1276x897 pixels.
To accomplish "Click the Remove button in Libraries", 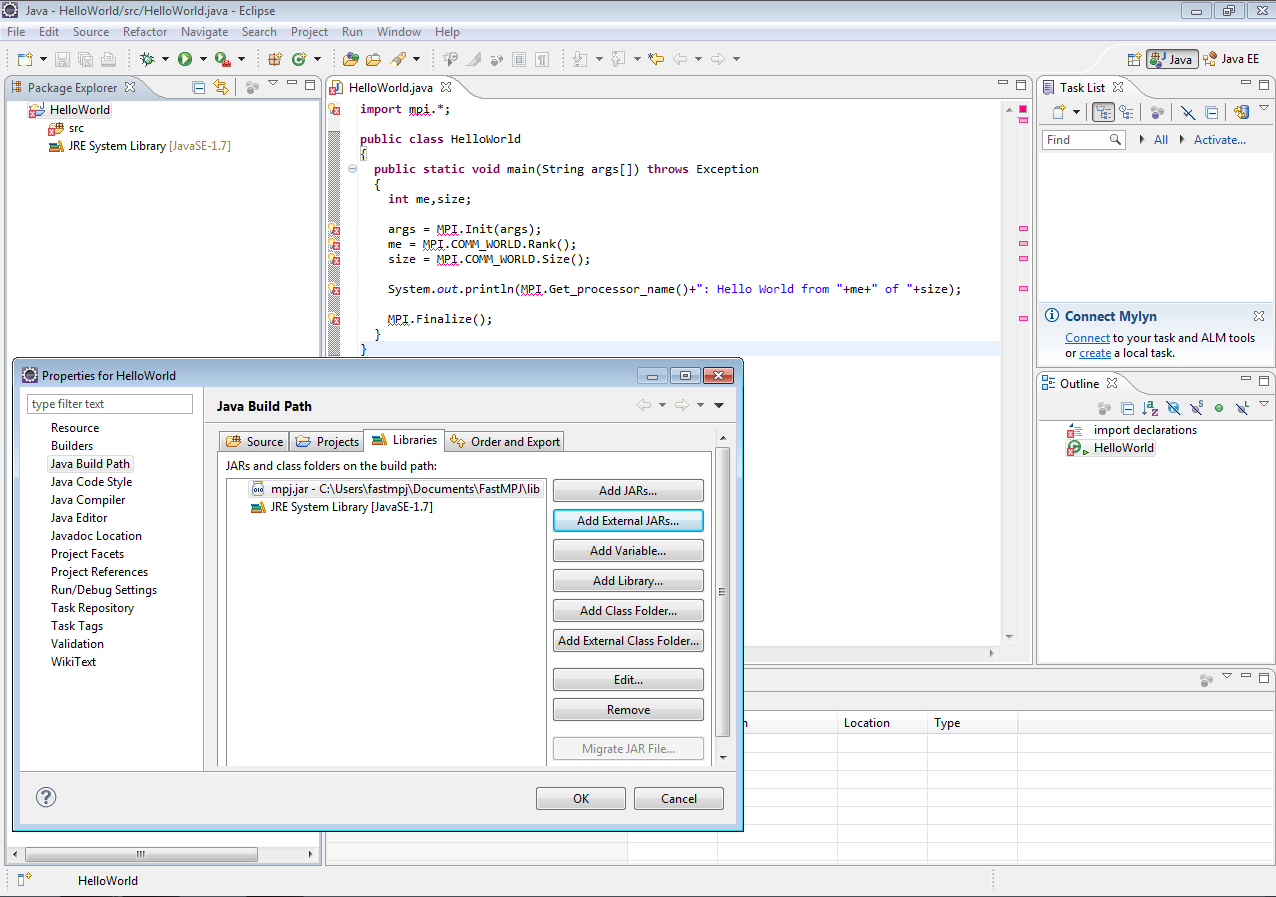I will click(x=628, y=710).
